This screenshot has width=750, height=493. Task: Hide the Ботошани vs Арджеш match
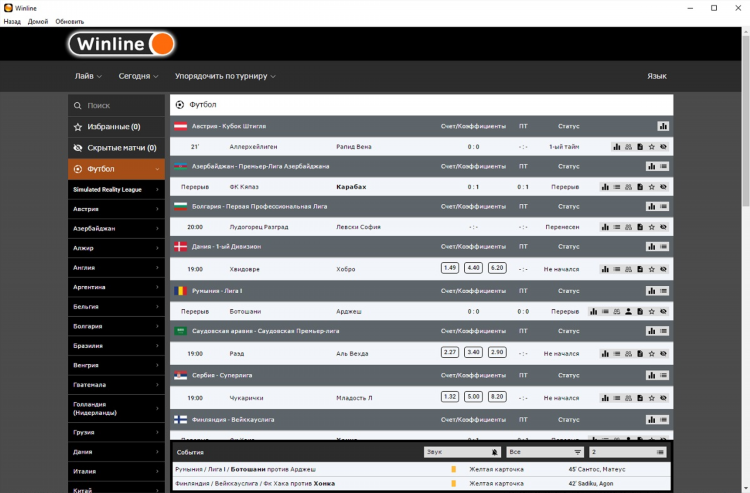click(x=663, y=311)
